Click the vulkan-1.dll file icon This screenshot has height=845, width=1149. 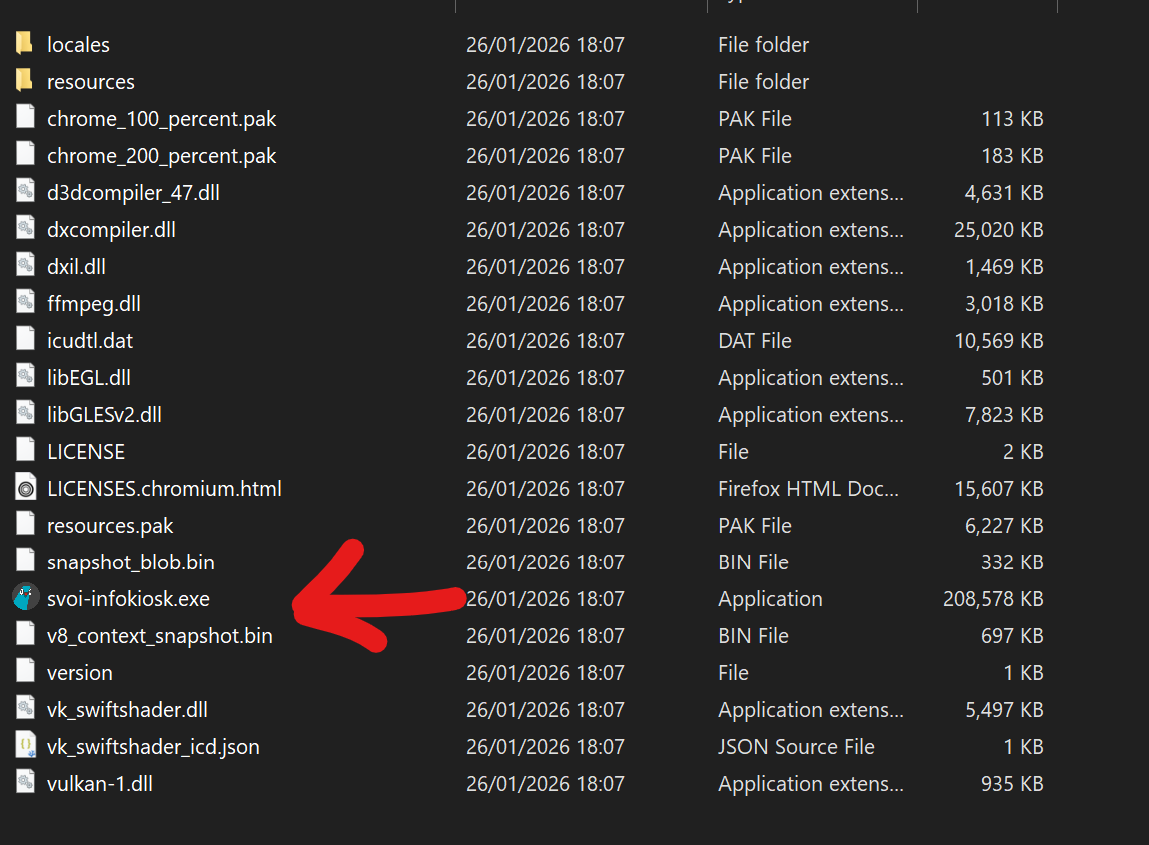pos(25,784)
